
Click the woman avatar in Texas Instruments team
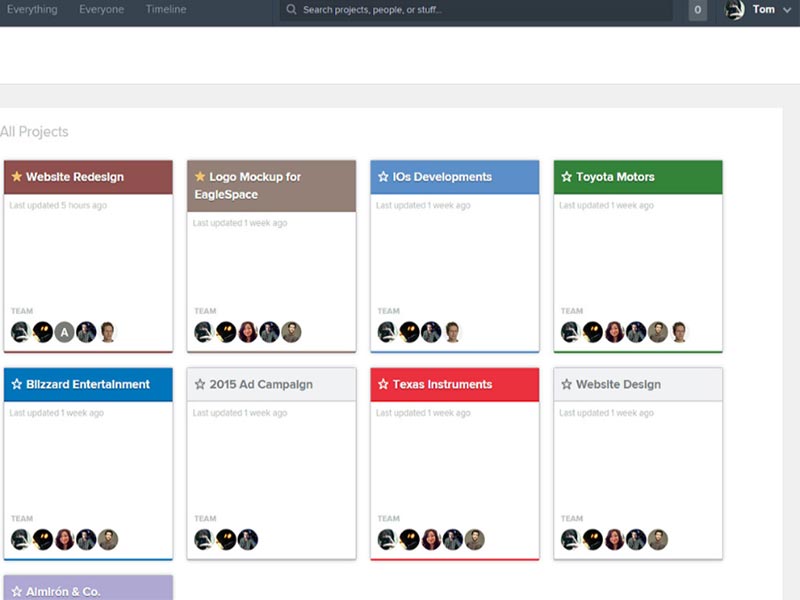coord(431,539)
